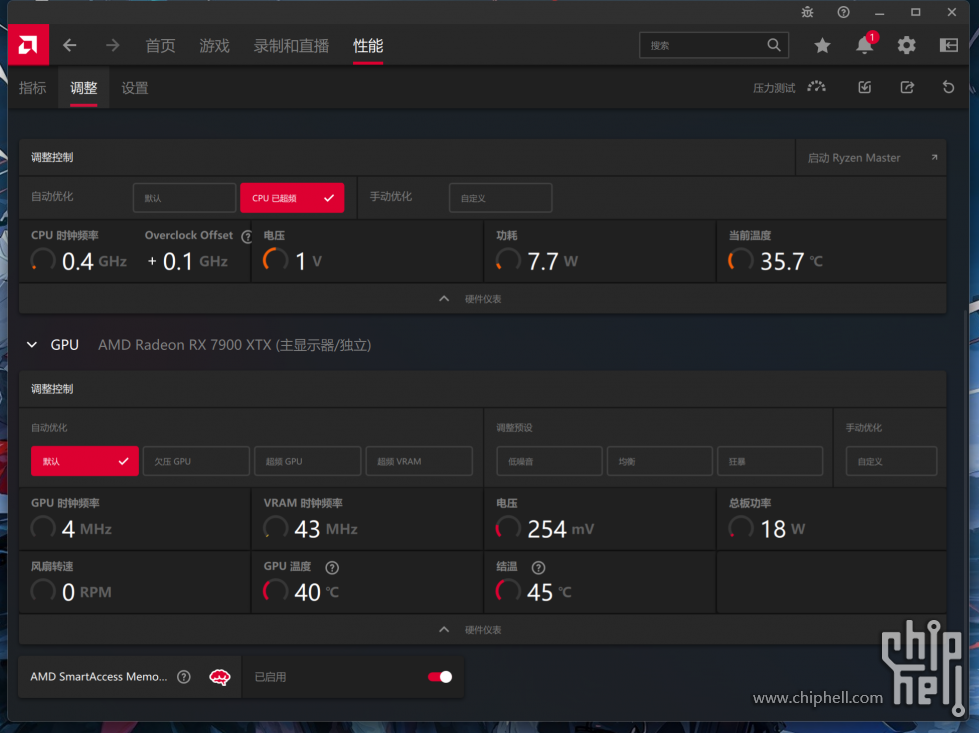Minimize the AMD Software window
This screenshot has width=979, height=733.
click(880, 12)
